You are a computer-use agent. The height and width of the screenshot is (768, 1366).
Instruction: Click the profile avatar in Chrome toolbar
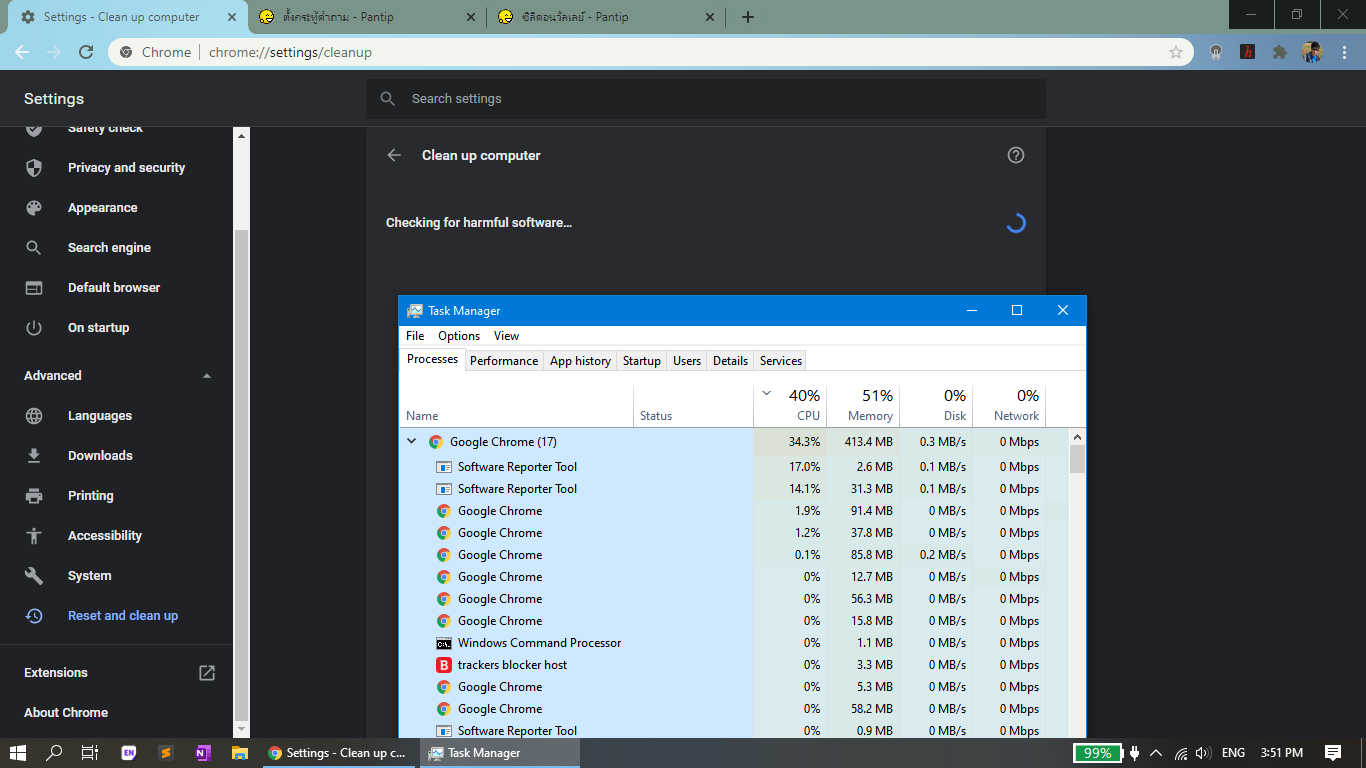coord(1312,52)
